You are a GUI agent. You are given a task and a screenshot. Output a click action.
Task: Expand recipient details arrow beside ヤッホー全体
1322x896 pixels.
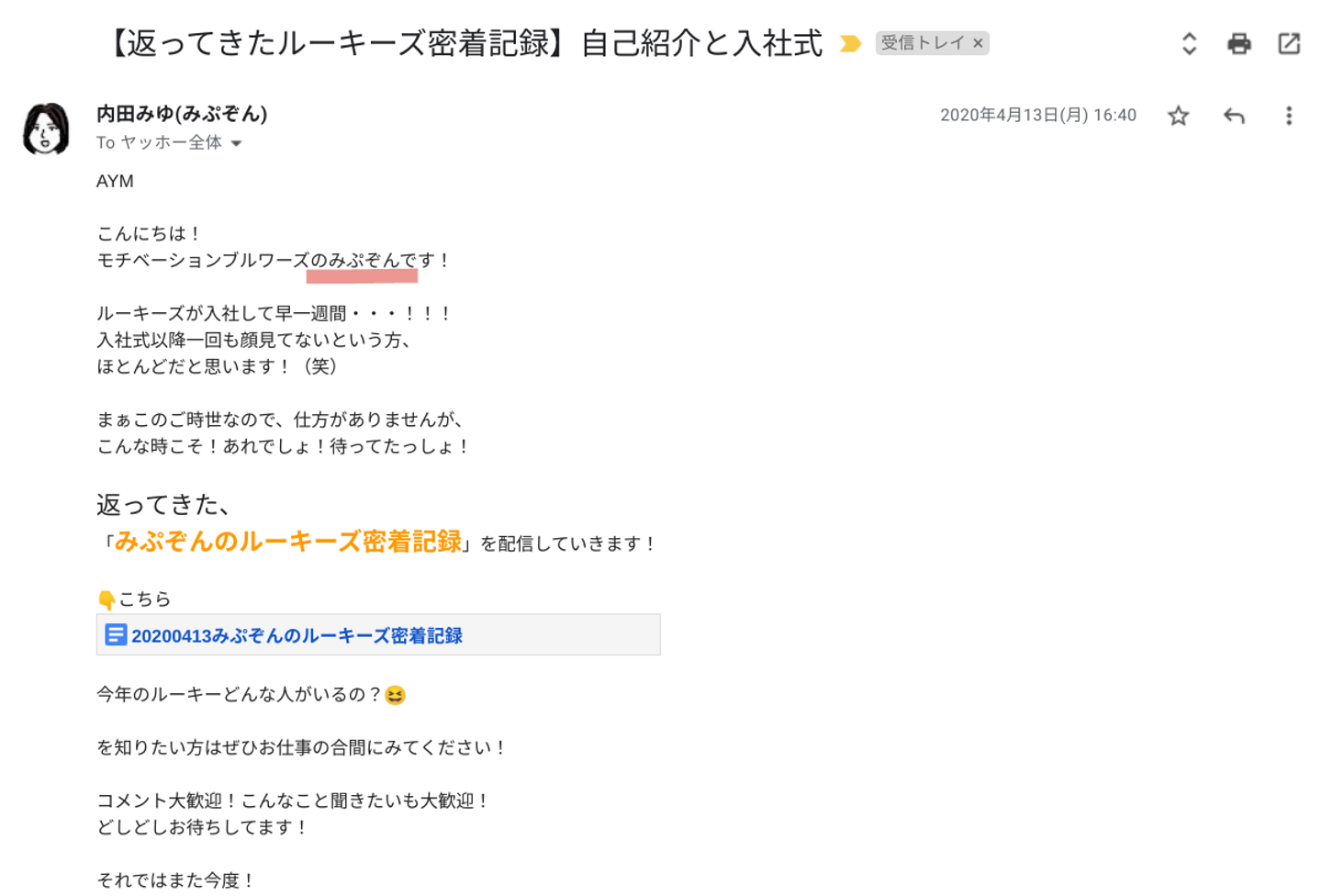click(237, 143)
